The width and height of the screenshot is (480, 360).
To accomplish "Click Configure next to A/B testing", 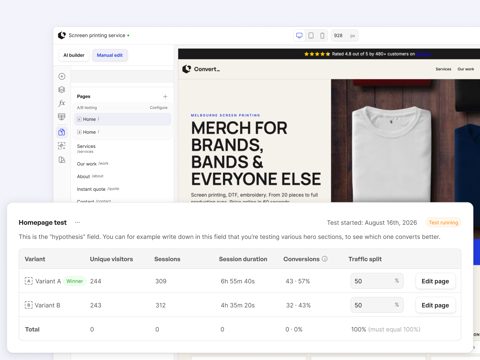I will 159,108.
